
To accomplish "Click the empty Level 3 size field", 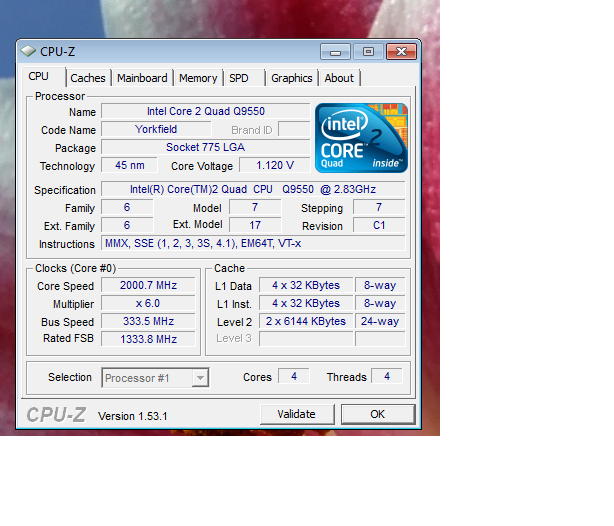I will [306, 339].
